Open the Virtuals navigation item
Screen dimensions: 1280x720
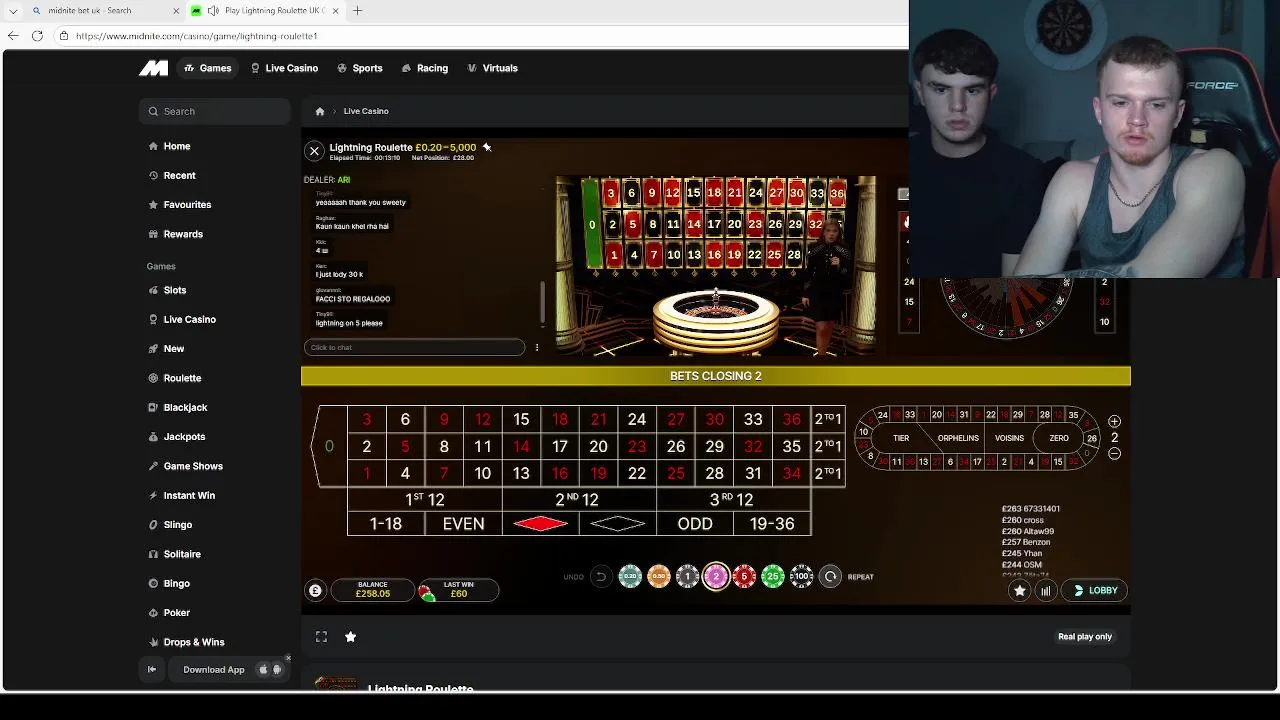[x=492, y=68]
